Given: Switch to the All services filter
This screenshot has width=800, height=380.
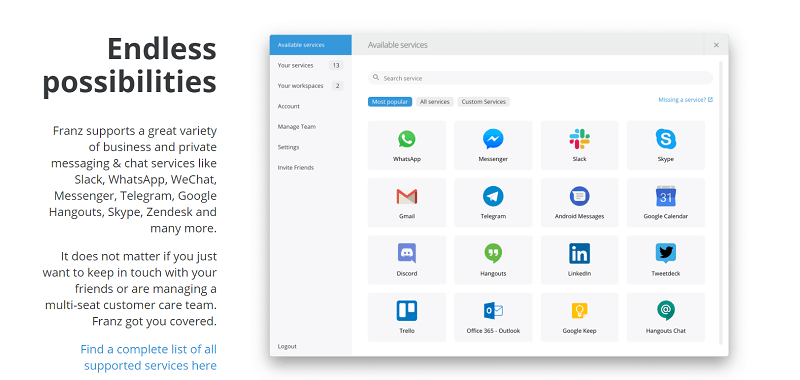Looking at the screenshot, I should [x=435, y=102].
